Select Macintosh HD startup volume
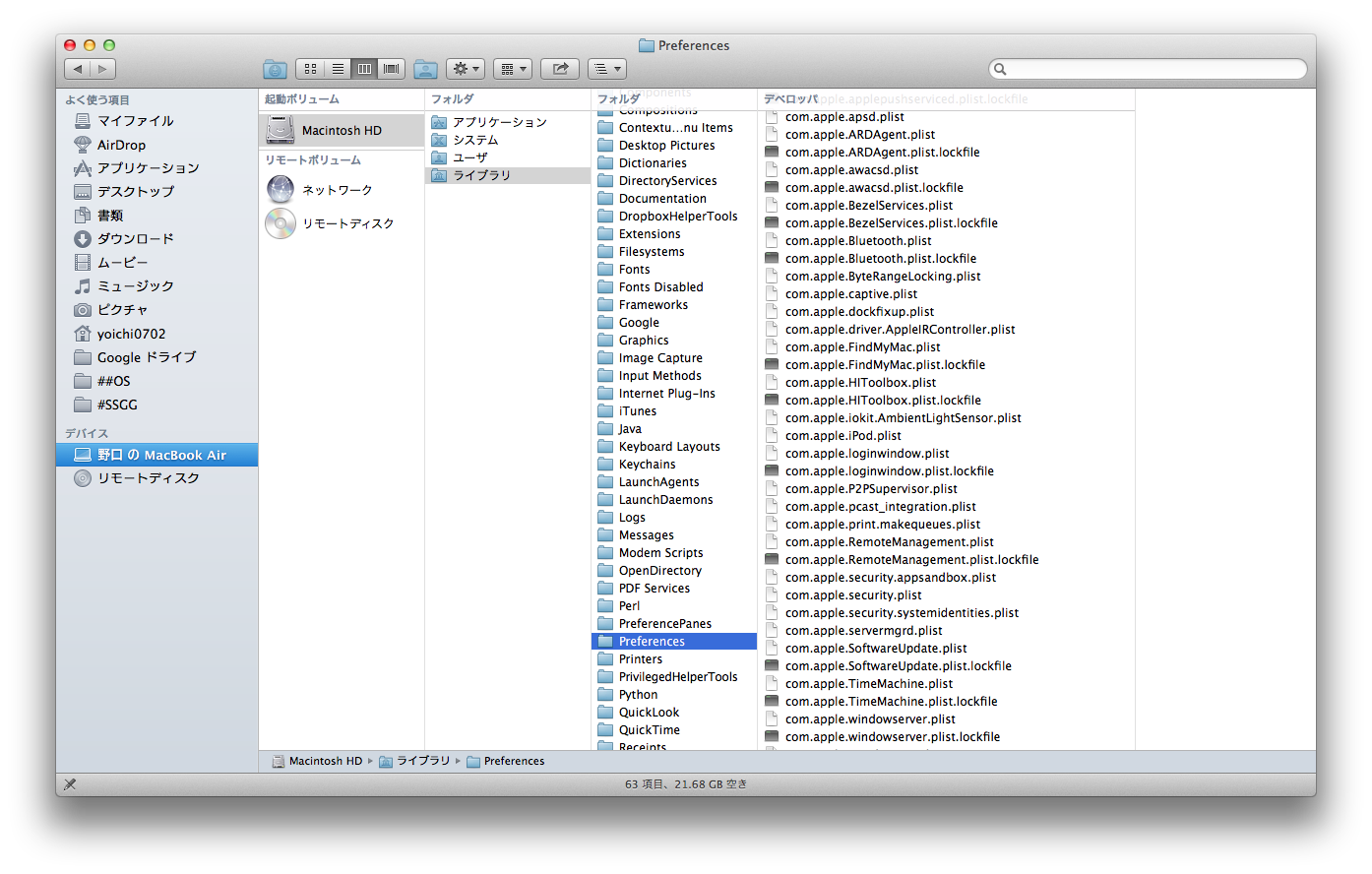 (x=341, y=130)
